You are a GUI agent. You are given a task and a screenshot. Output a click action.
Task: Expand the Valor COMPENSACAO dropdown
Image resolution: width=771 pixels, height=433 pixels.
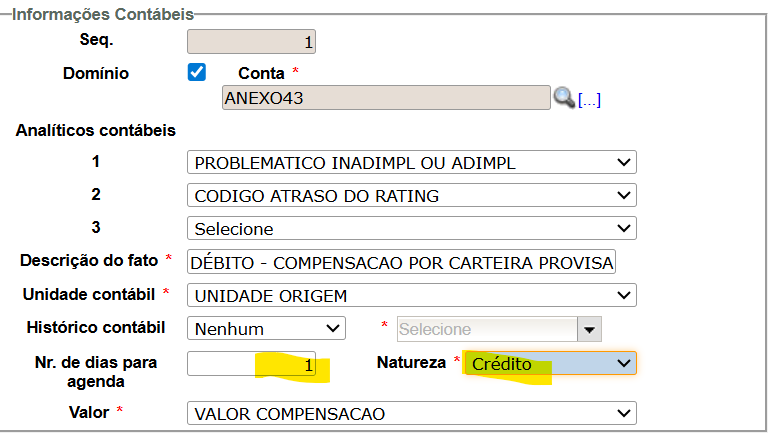click(x=411, y=413)
